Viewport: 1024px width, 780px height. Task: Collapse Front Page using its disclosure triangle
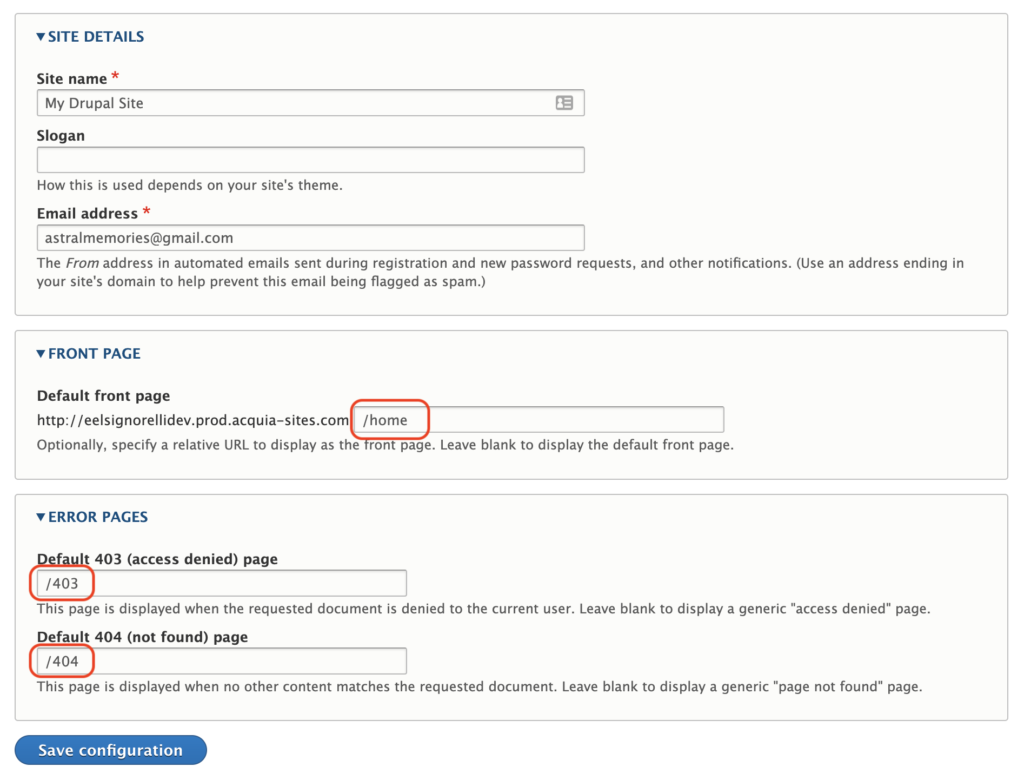pyautogui.click(x=41, y=353)
